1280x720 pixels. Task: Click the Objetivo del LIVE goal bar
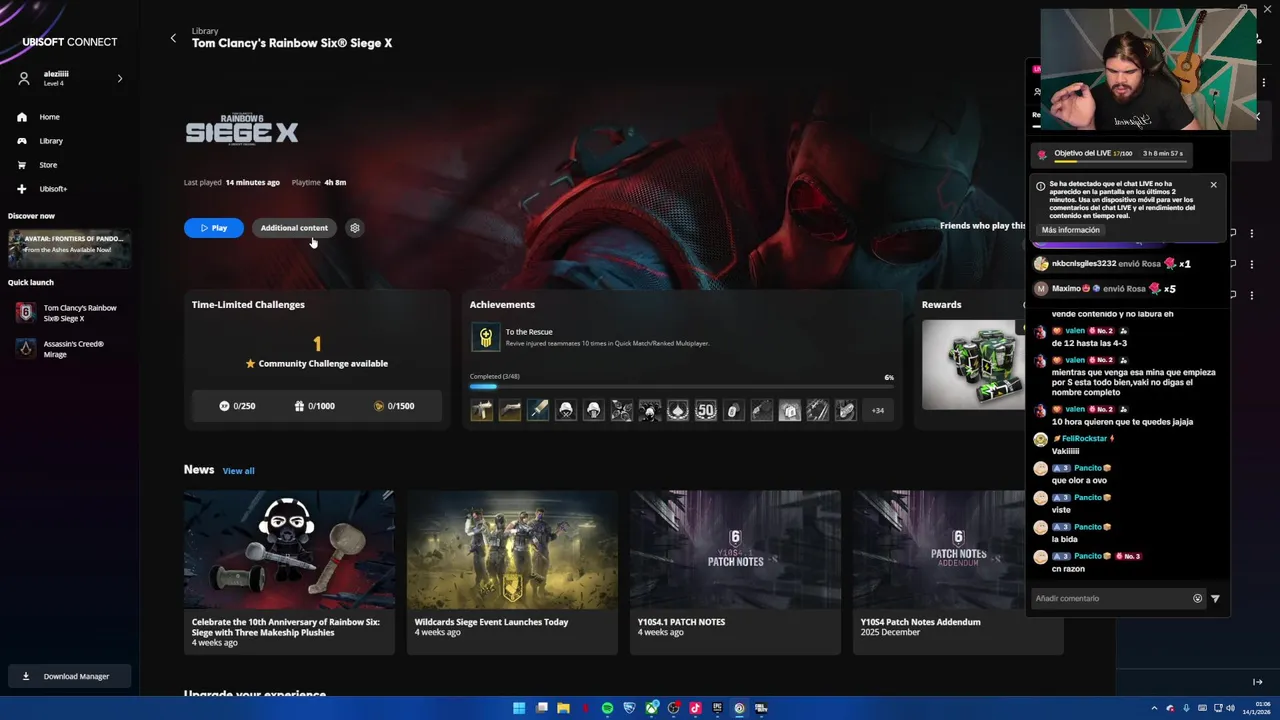pyautogui.click(x=1111, y=155)
